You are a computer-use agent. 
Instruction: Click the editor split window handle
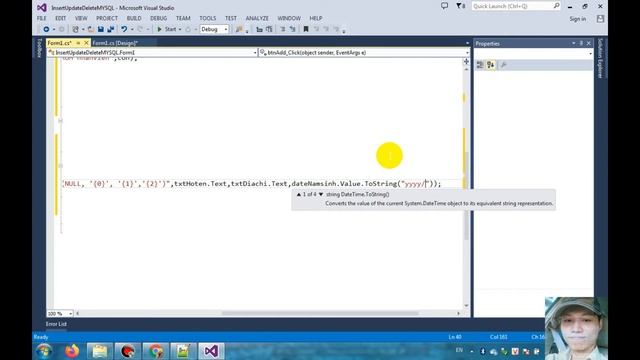466,62
